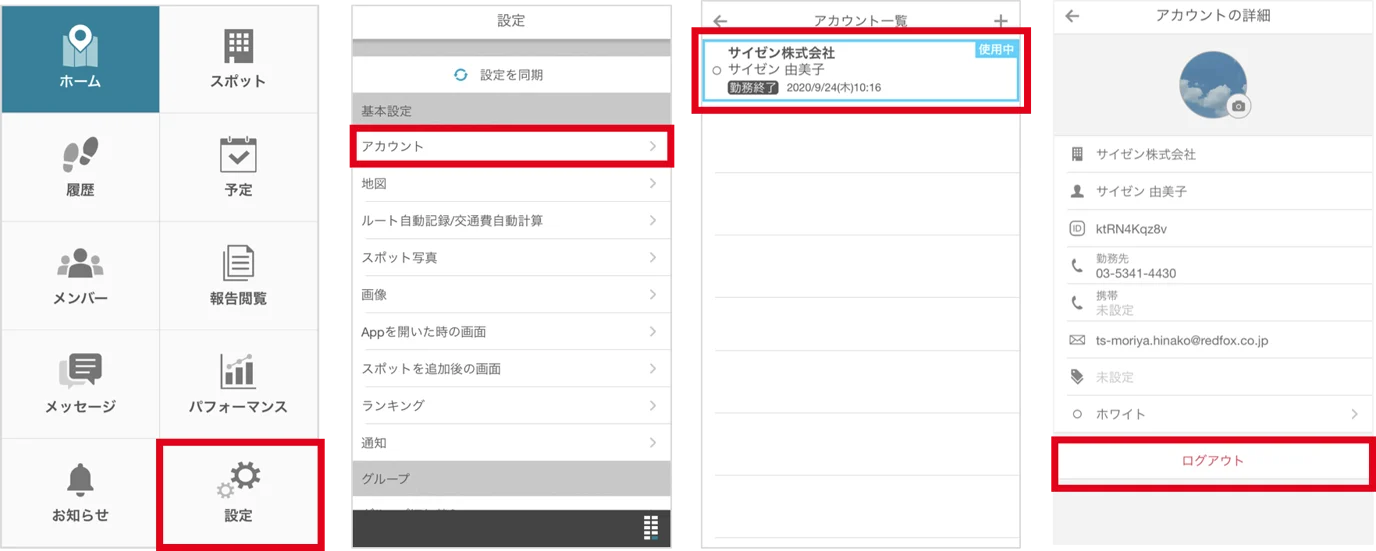Viewport: 1376px width, 551px height.
Task: Click the workplace number 03-5341-4430
Action: [x=1136, y=273]
